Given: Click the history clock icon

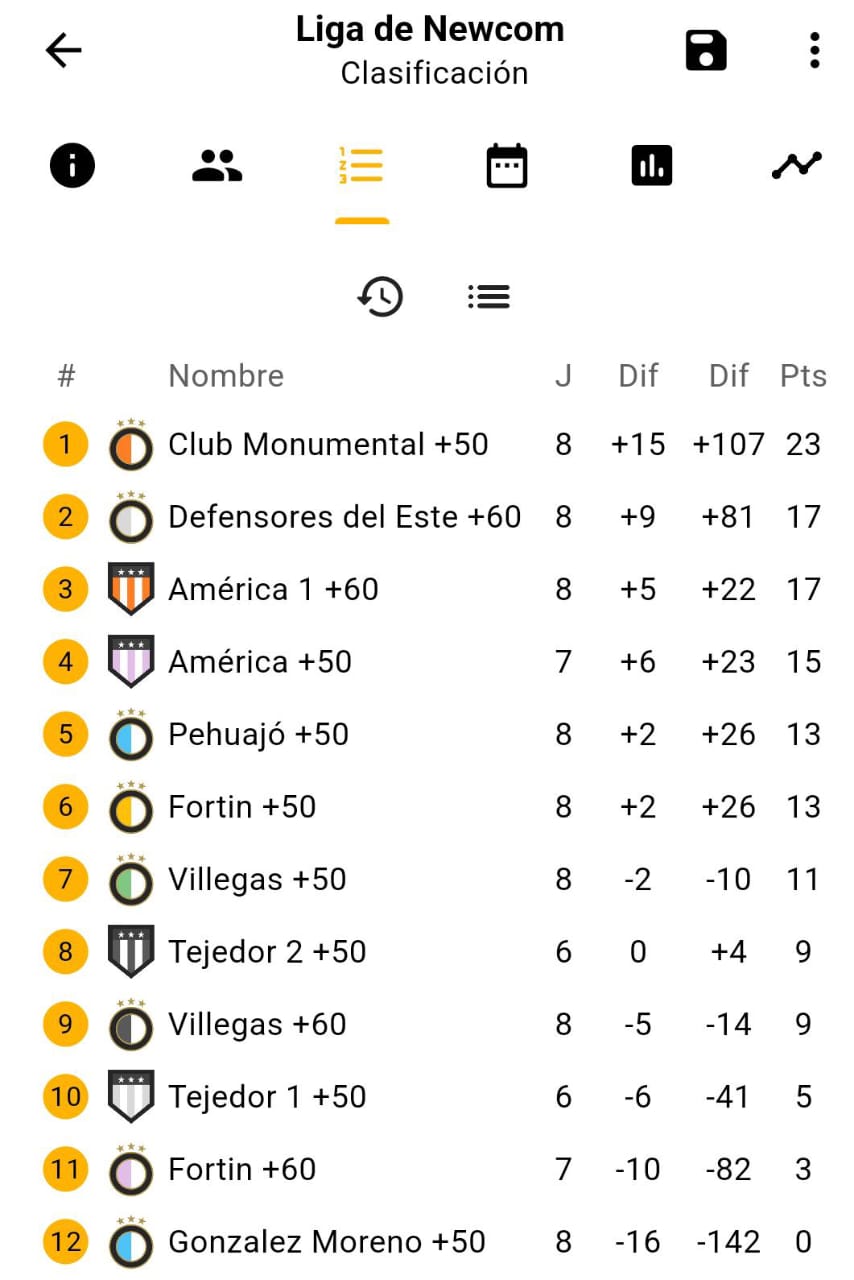Looking at the screenshot, I should (380, 297).
